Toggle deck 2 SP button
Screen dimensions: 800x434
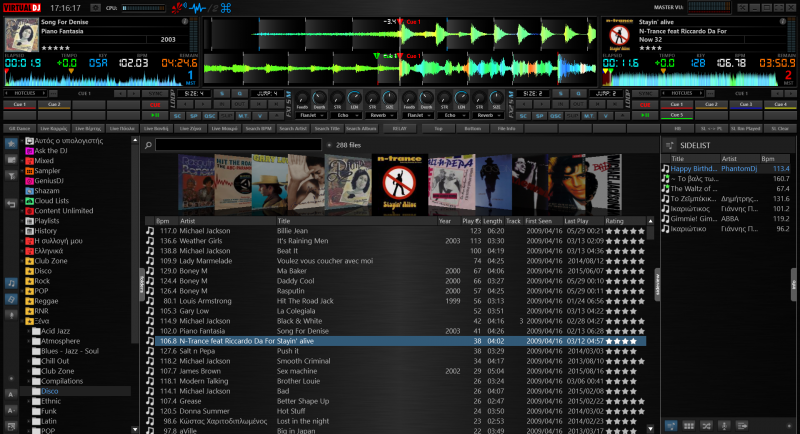(539, 116)
